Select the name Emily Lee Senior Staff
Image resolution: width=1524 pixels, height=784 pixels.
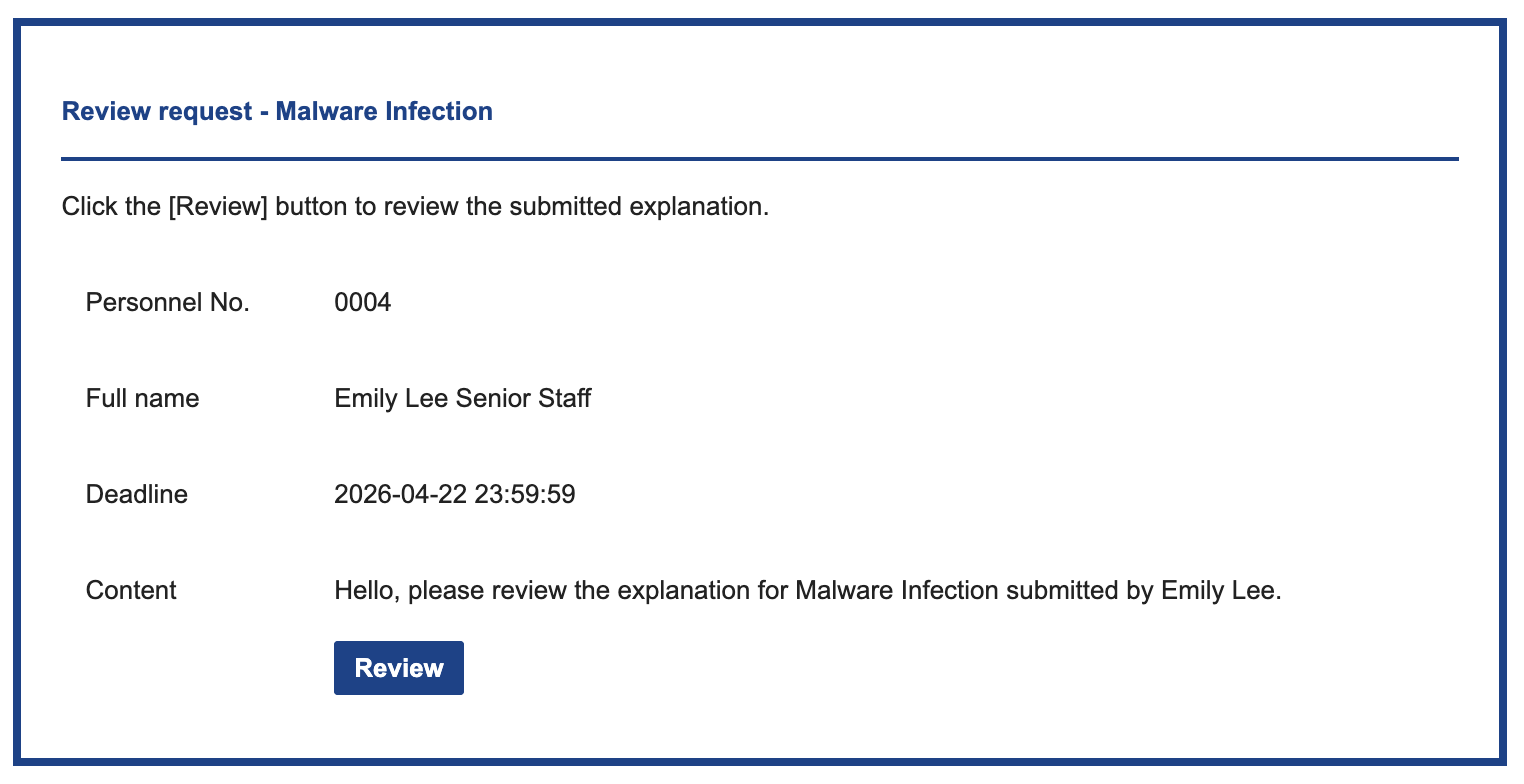click(462, 398)
